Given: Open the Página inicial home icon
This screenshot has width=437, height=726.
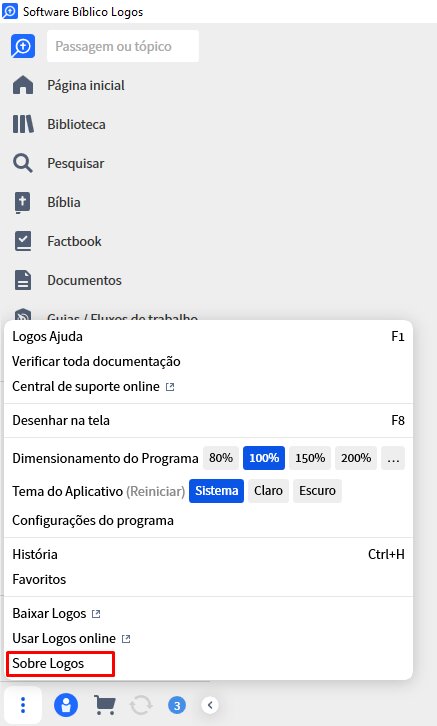Looking at the screenshot, I should [x=23, y=85].
